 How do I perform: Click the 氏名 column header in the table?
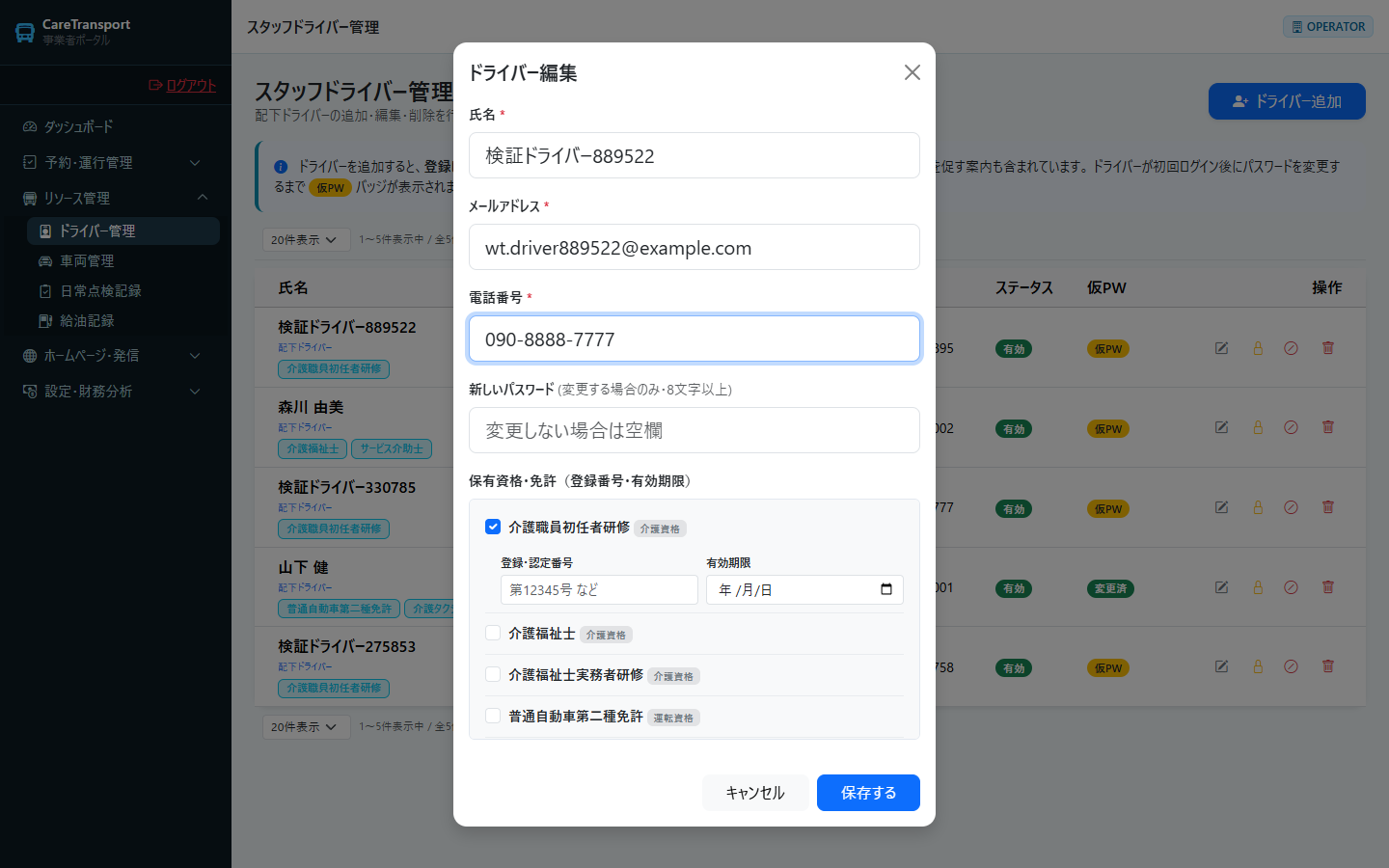[x=293, y=287]
